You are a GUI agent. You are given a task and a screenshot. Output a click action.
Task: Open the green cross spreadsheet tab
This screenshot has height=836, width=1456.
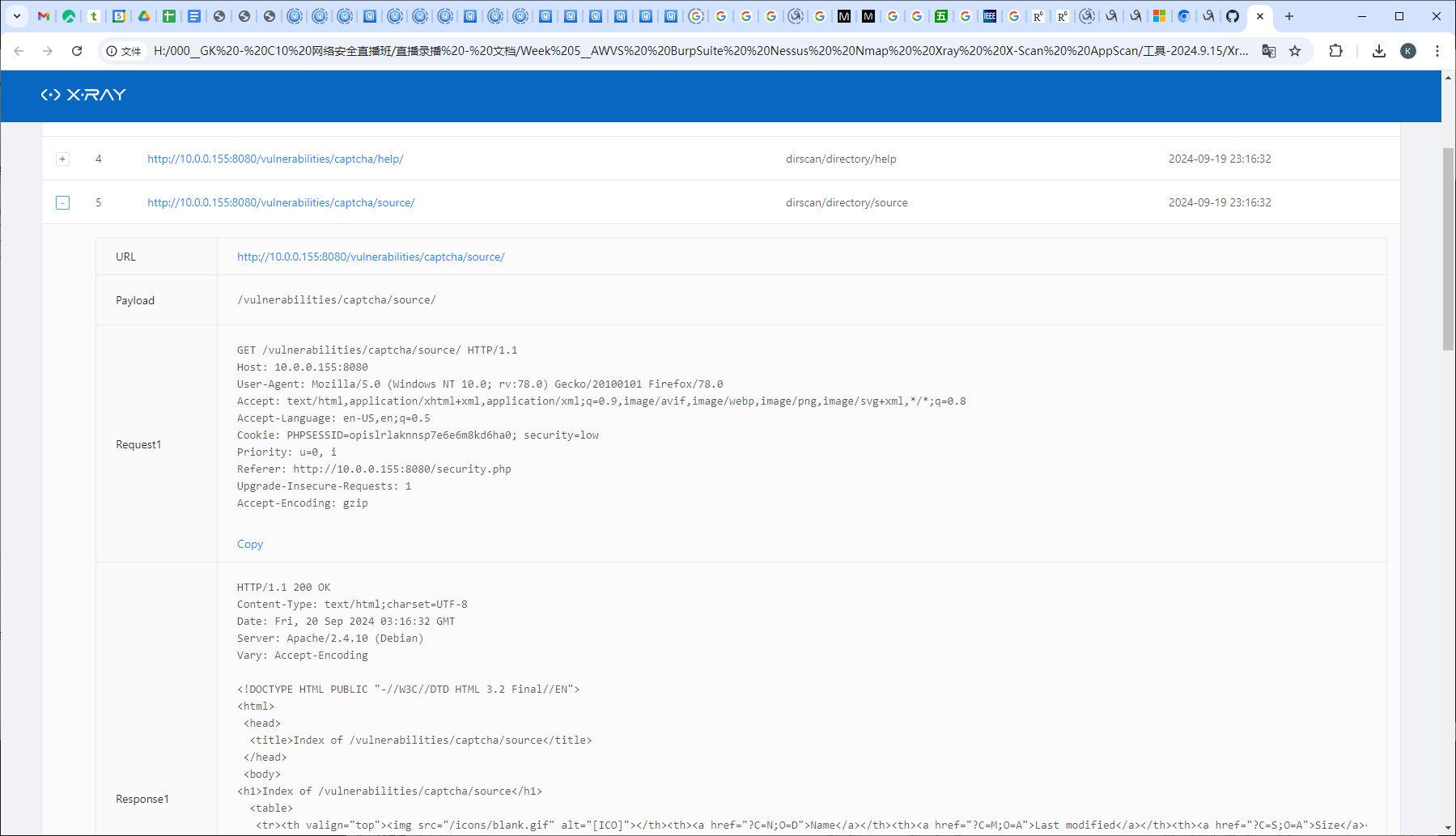click(x=169, y=16)
